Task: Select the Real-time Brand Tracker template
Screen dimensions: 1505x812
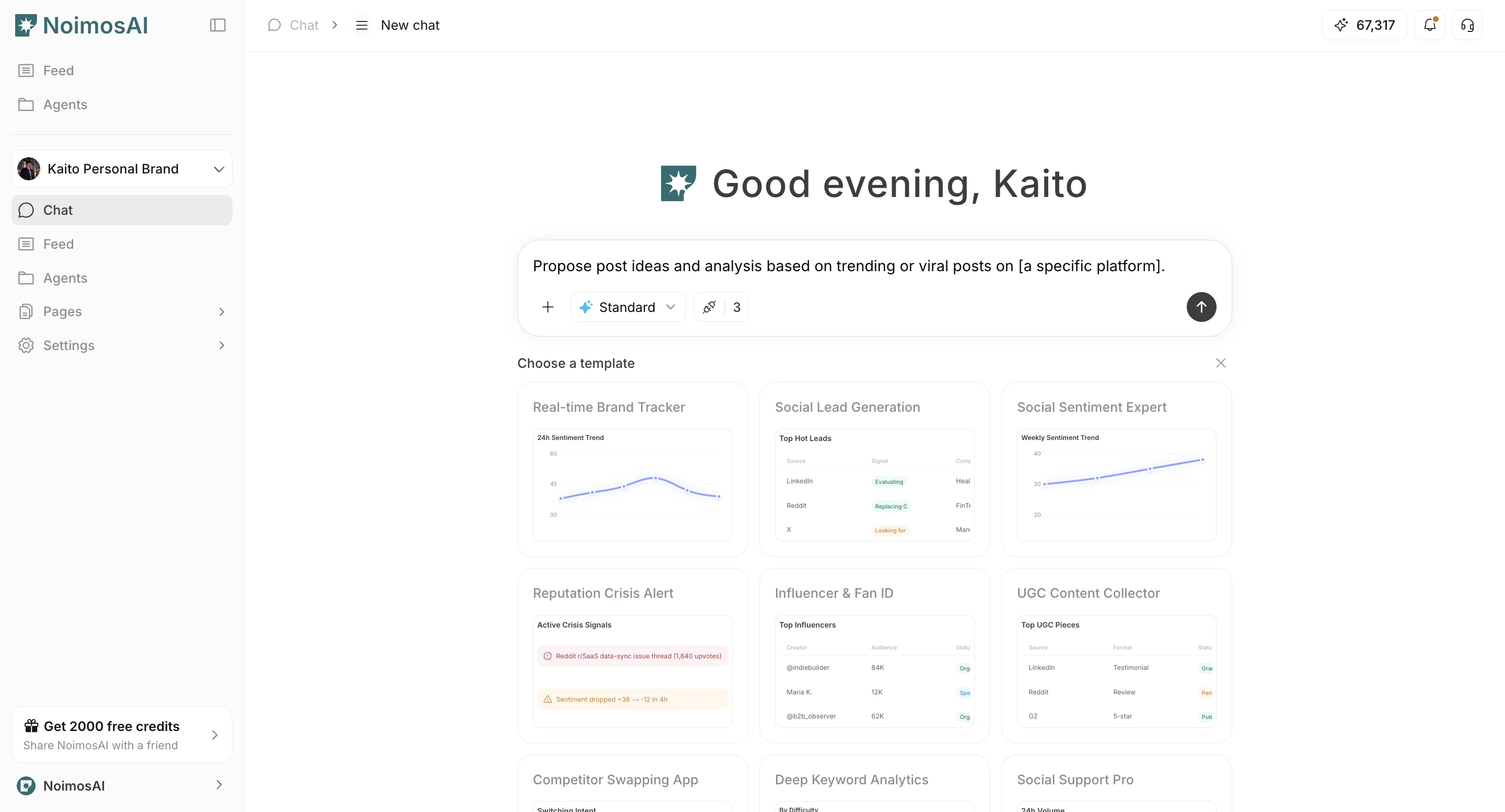Action: [x=633, y=470]
